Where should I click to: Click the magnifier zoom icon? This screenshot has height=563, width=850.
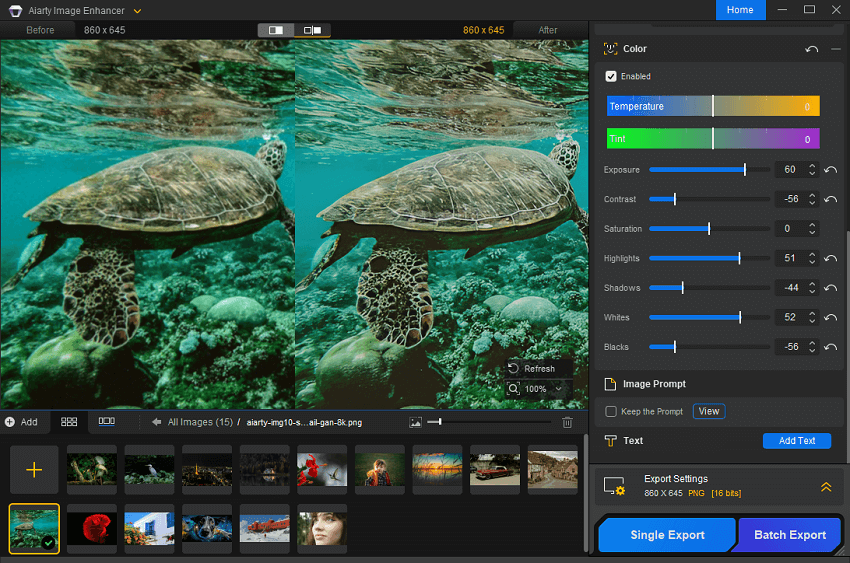[513, 389]
